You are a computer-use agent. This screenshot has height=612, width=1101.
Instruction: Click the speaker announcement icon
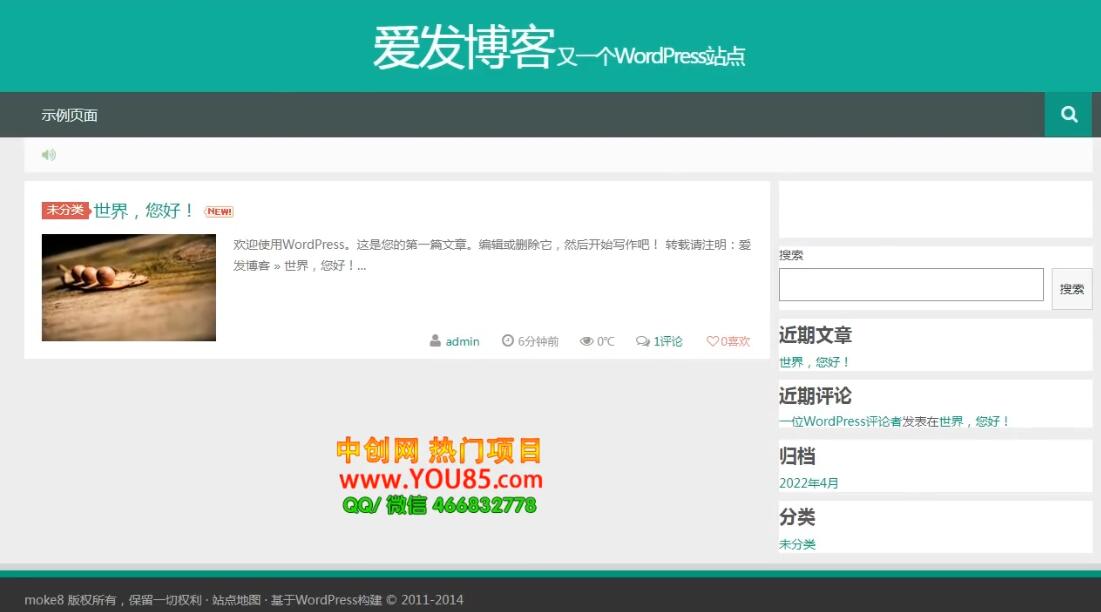pyautogui.click(x=48, y=155)
